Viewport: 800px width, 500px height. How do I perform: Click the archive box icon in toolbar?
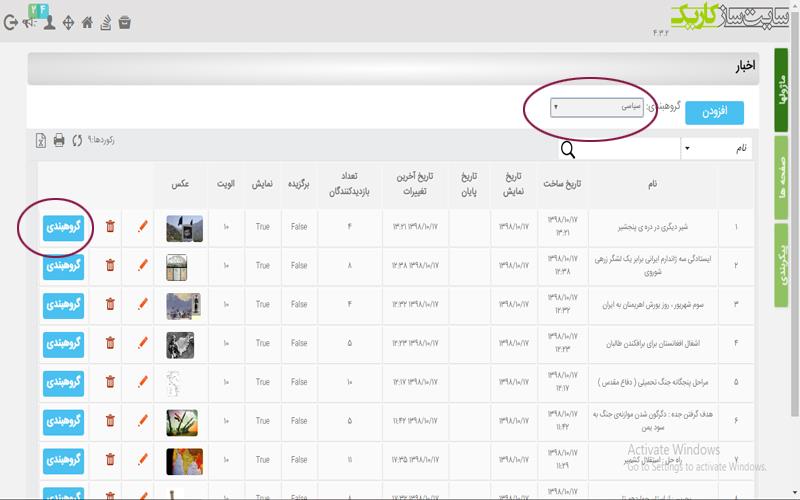pyautogui.click(x=124, y=22)
